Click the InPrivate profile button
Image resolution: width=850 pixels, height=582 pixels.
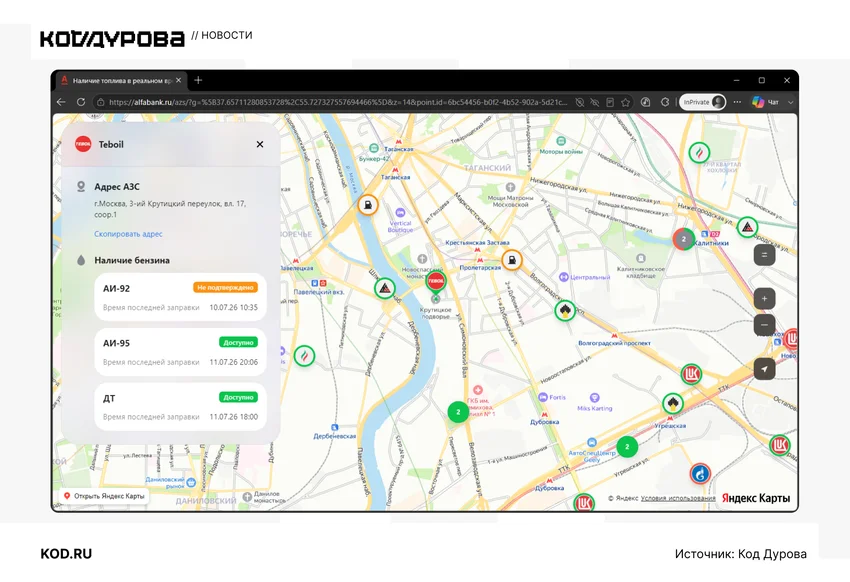click(703, 102)
